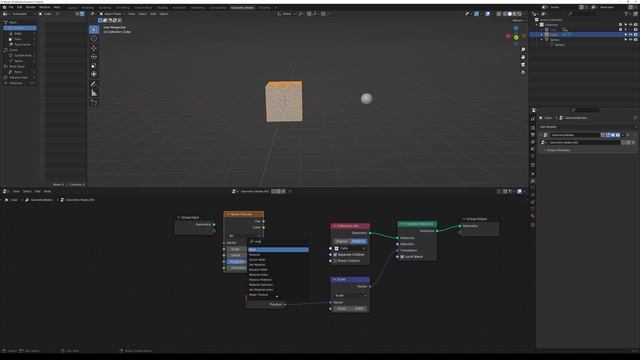
Task: Open the Scale operation dropdown in Scale node
Action: (x=350, y=295)
